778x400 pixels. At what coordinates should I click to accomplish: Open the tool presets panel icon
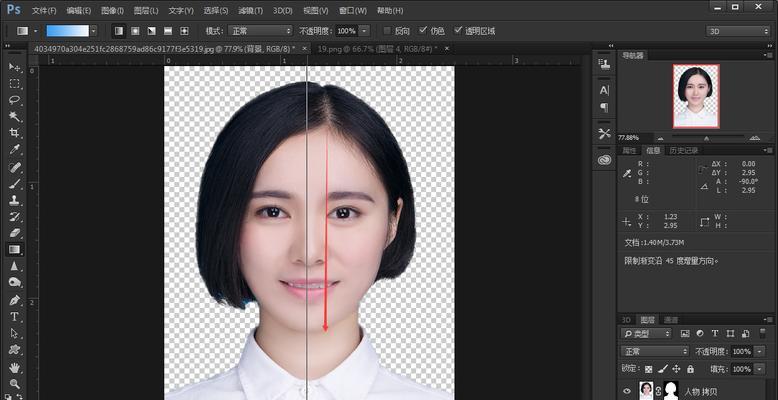(x=604, y=133)
